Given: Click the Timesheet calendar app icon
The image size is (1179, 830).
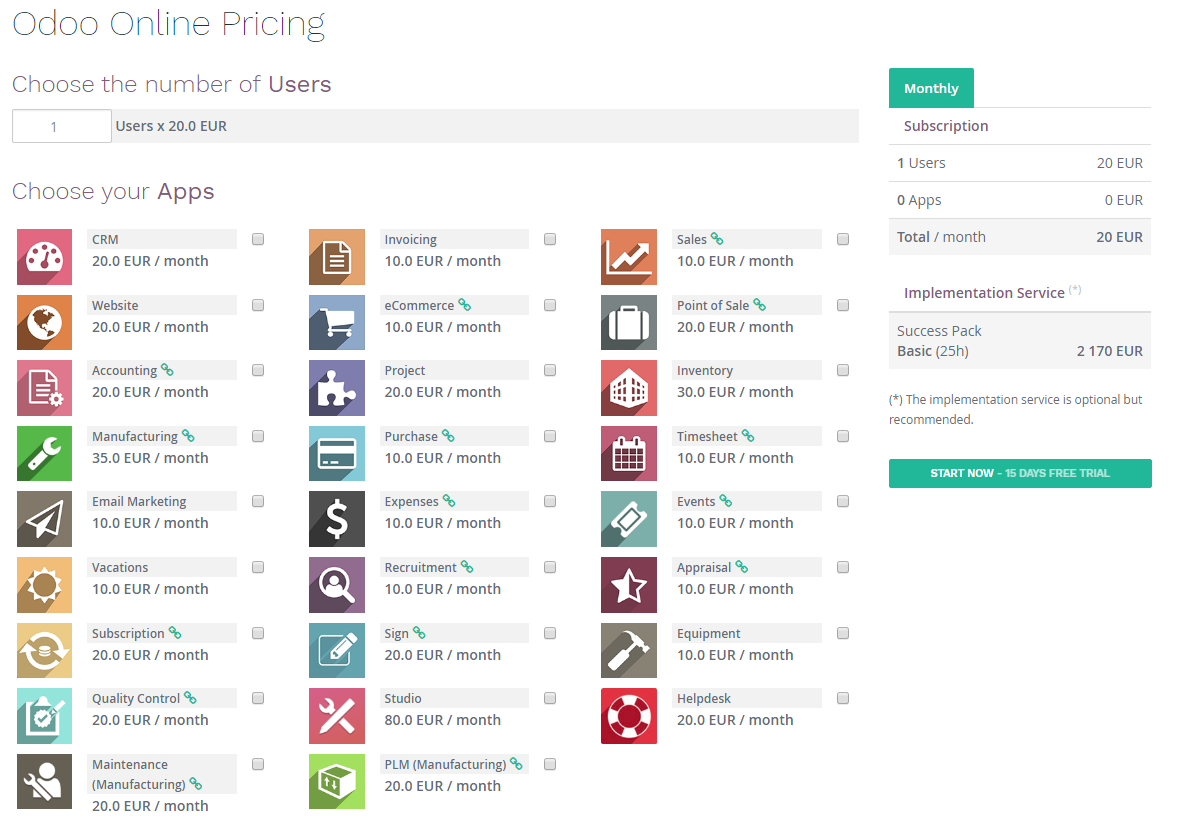Looking at the screenshot, I should coord(629,453).
